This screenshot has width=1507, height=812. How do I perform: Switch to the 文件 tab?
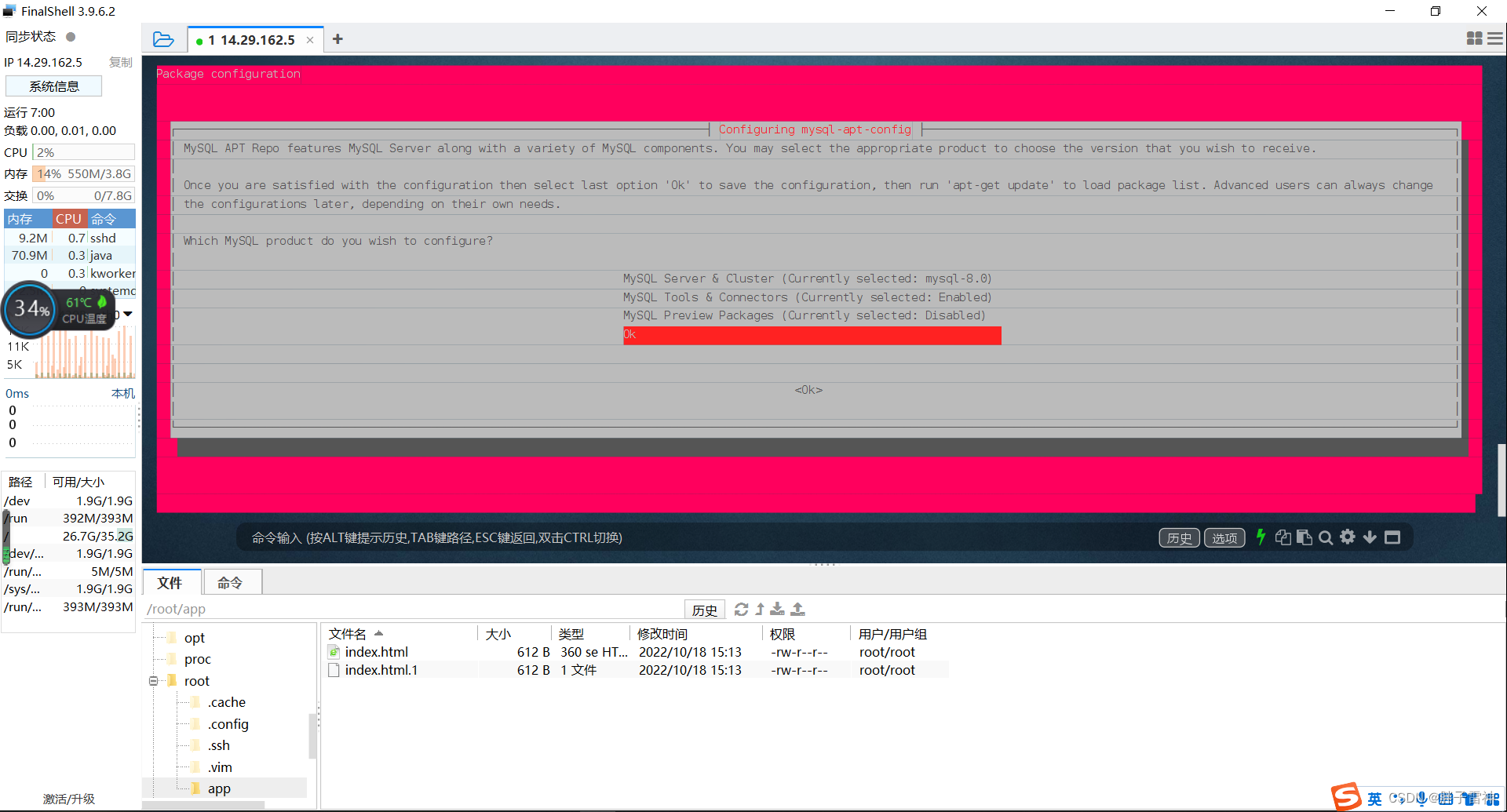click(170, 583)
